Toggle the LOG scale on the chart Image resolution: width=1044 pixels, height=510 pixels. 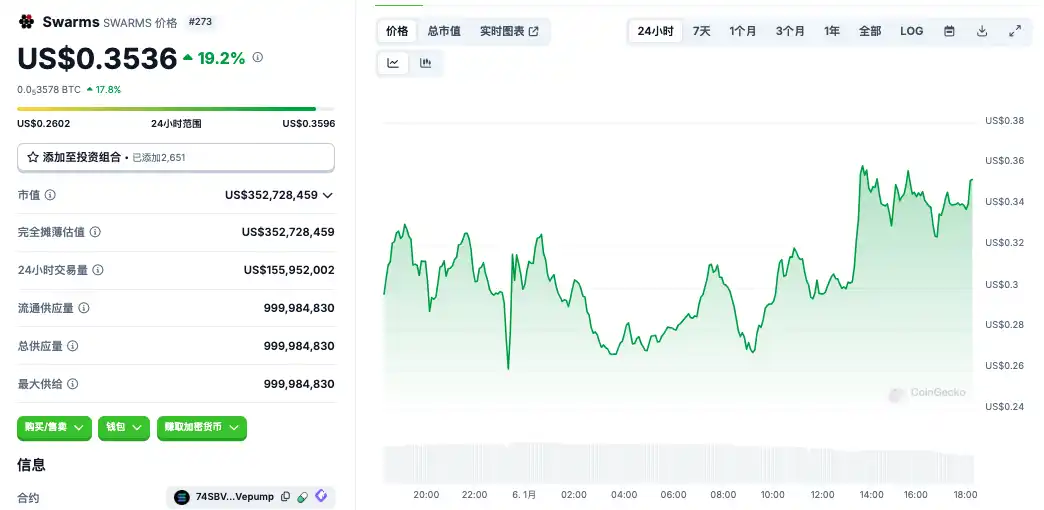tap(911, 31)
